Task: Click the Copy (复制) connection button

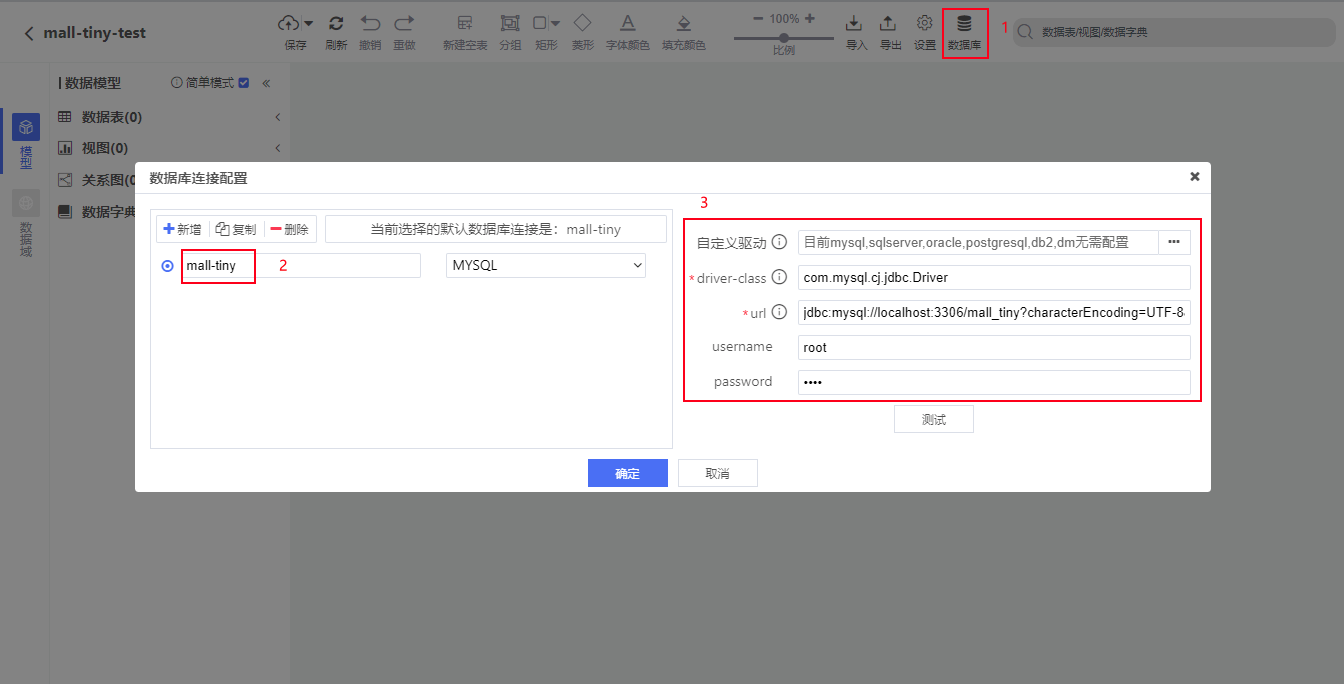Action: point(236,229)
